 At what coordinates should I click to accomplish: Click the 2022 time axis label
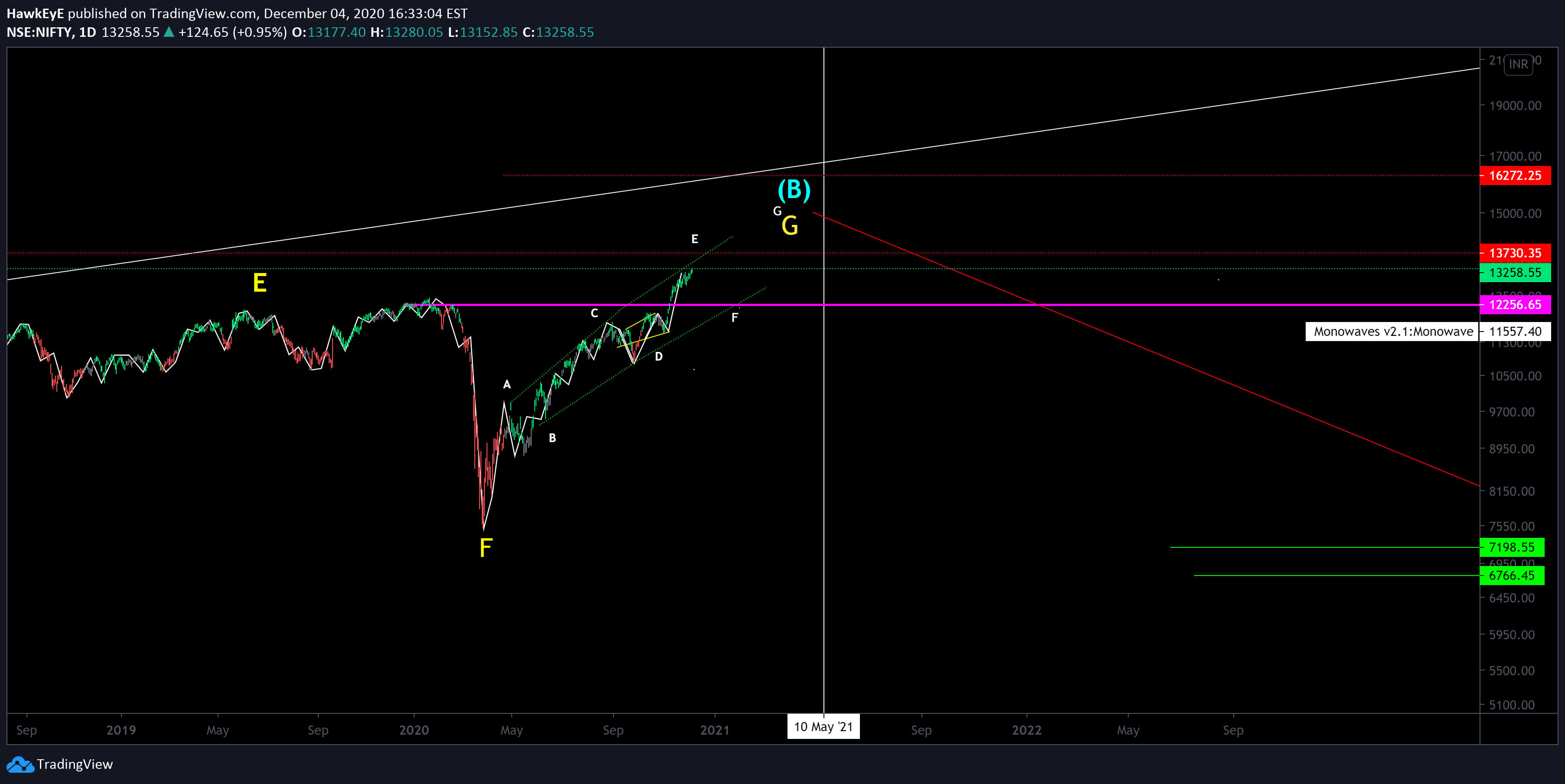click(1027, 730)
